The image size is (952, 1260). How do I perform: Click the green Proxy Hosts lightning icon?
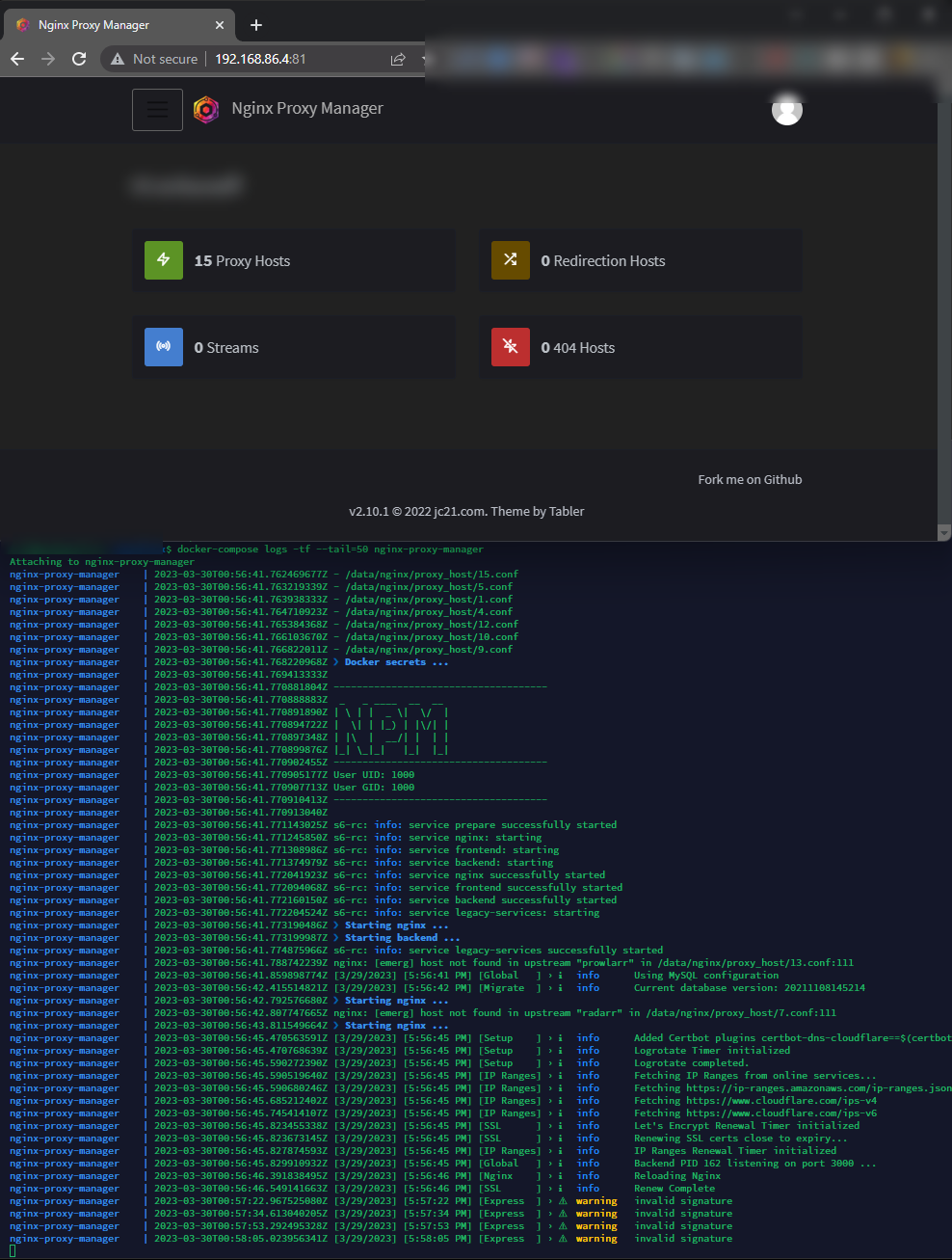point(163,260)
